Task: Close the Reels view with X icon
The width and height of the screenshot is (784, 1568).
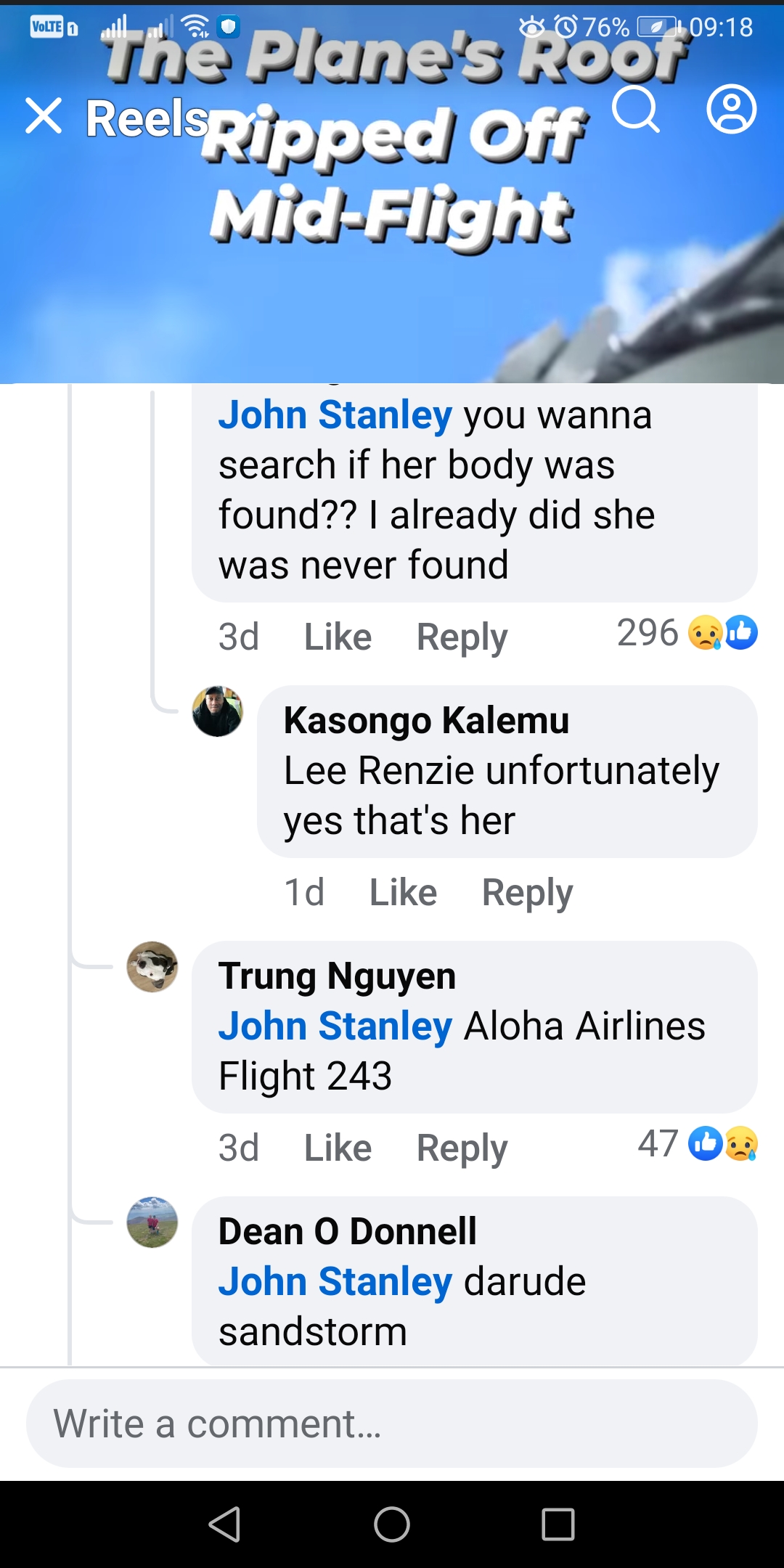Action: coord(44,116)
